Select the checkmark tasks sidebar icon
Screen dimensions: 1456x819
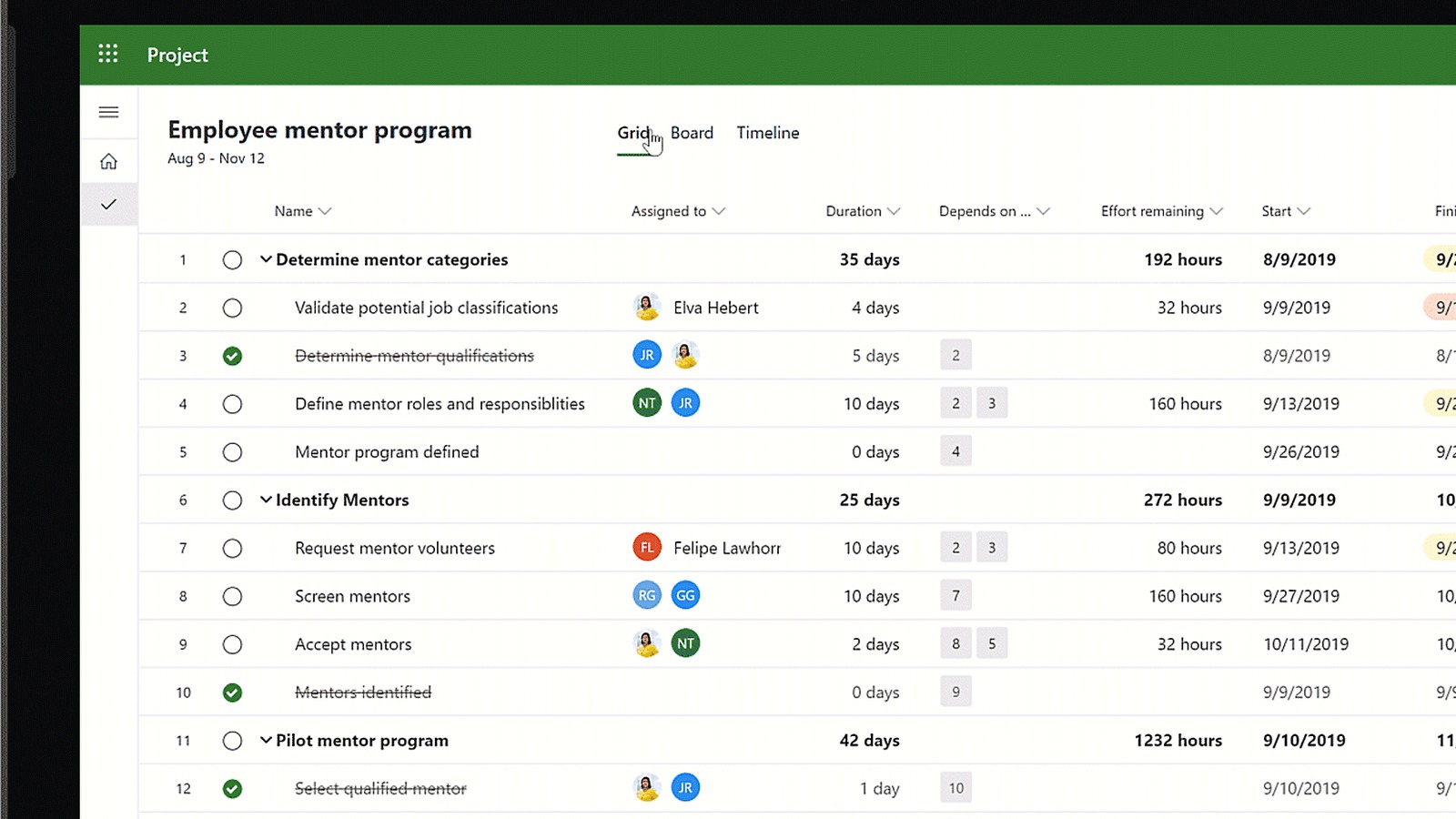[x=108, y=204]
